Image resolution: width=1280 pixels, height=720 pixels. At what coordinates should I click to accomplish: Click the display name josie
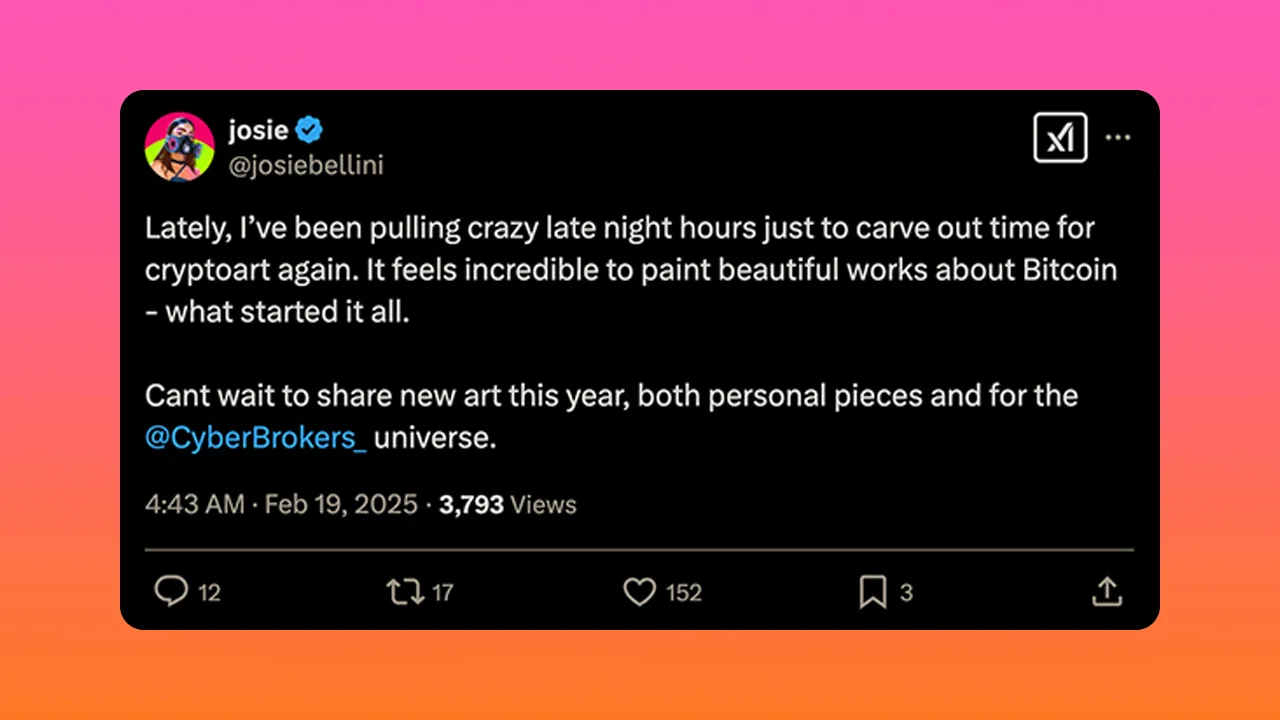tap(258, 129)
